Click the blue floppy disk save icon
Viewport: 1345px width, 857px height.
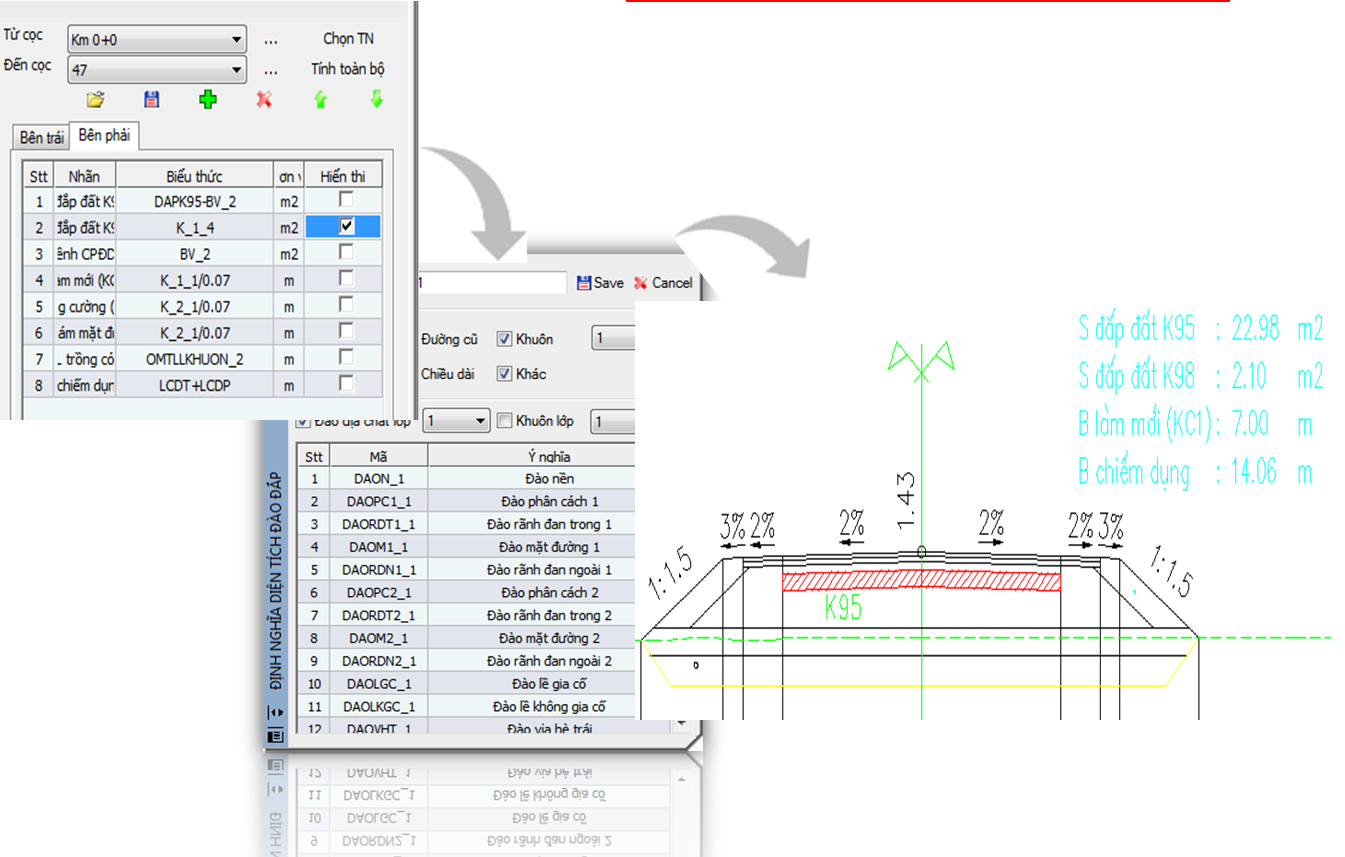point(151,99)
